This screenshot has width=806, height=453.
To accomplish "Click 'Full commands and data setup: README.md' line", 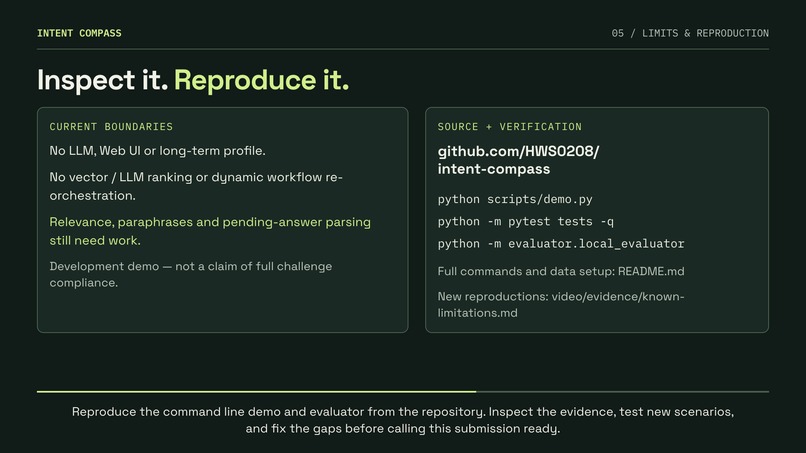I will point(561,271).
